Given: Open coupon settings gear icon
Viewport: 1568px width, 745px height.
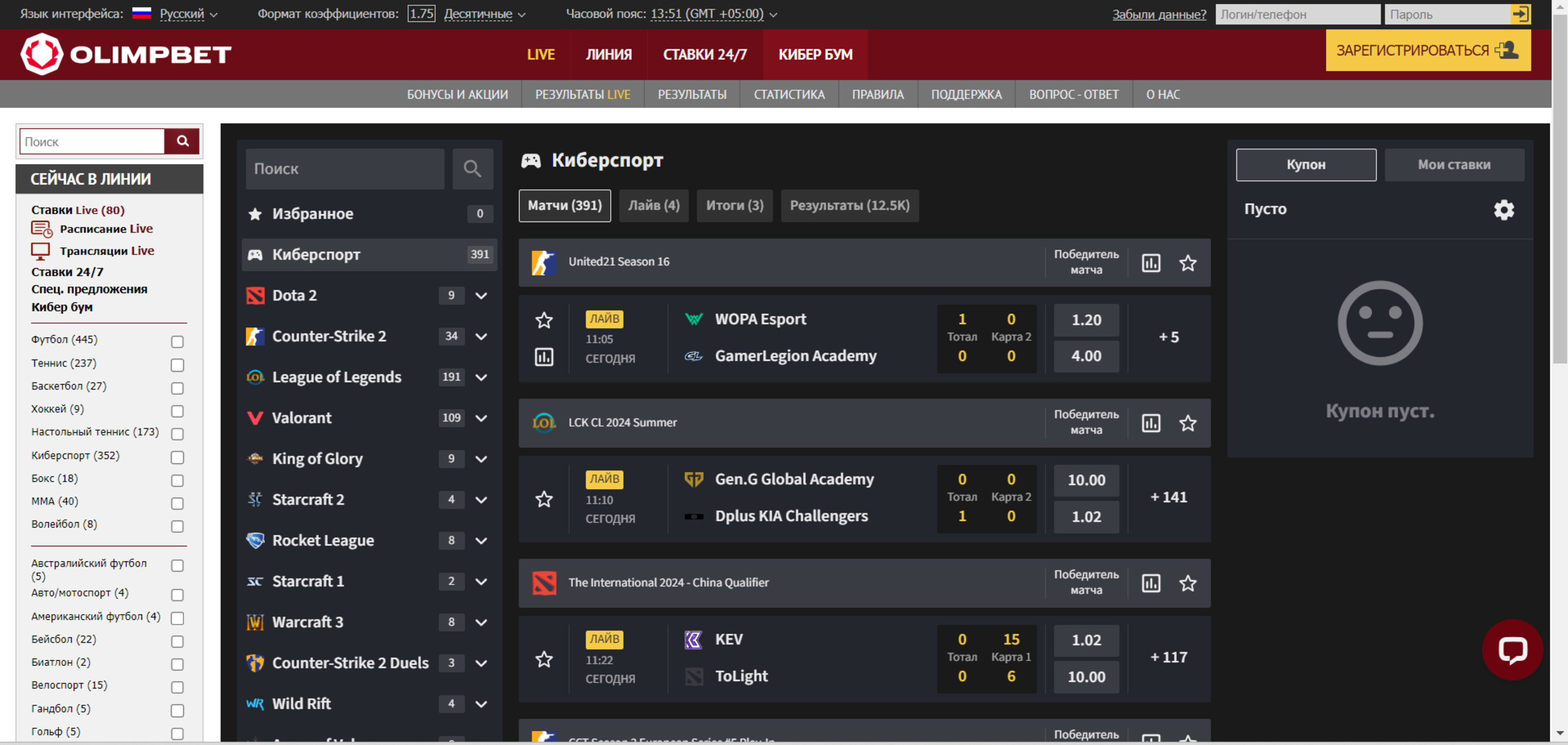Looking at the screenshot, I should 1504,210.
